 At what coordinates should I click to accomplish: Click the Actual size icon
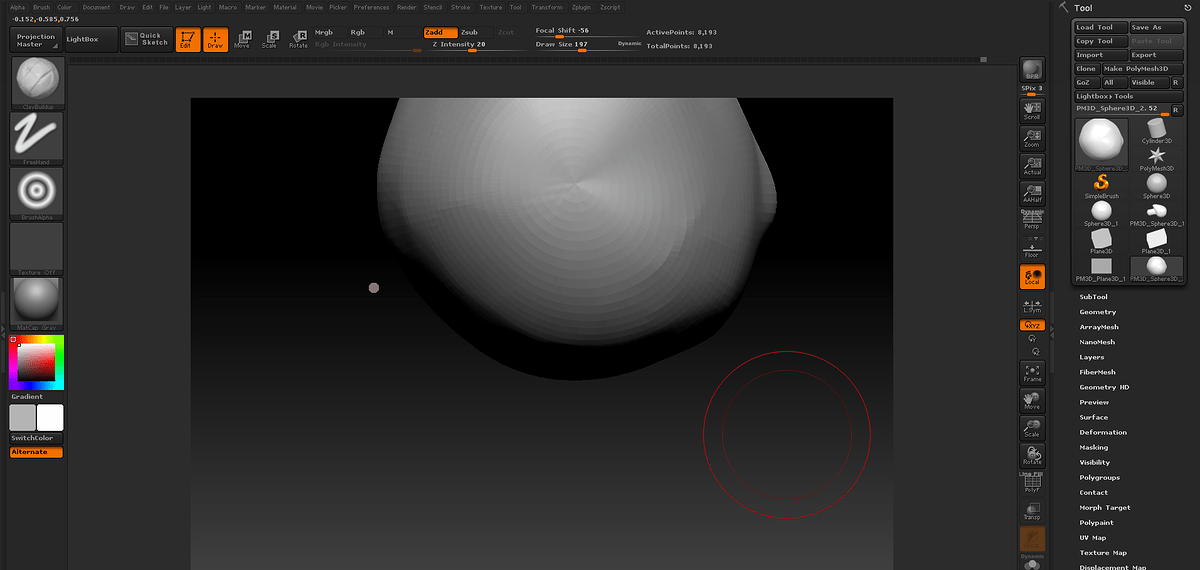click(1032, 166)
